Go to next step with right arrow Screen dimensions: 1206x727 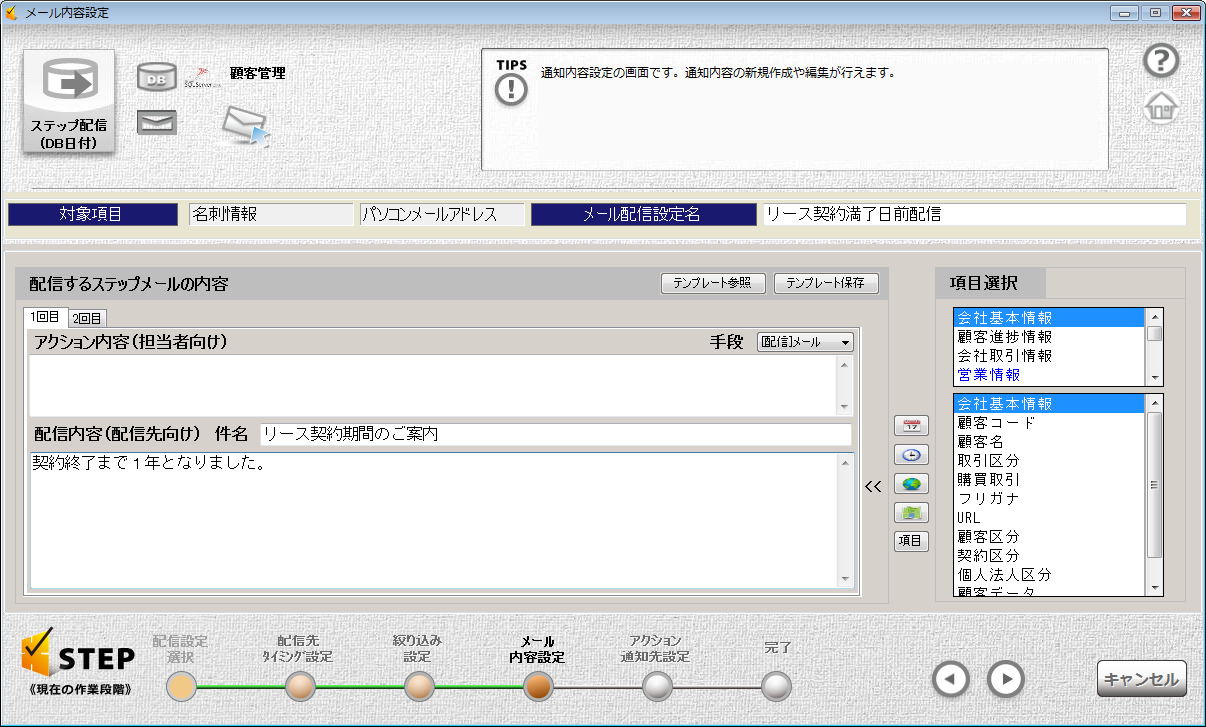coord(1006,679)
